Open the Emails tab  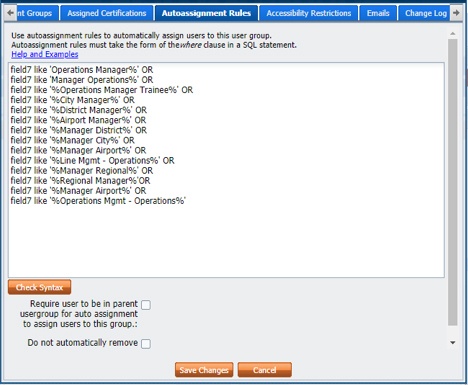click(x=378, y=13)
